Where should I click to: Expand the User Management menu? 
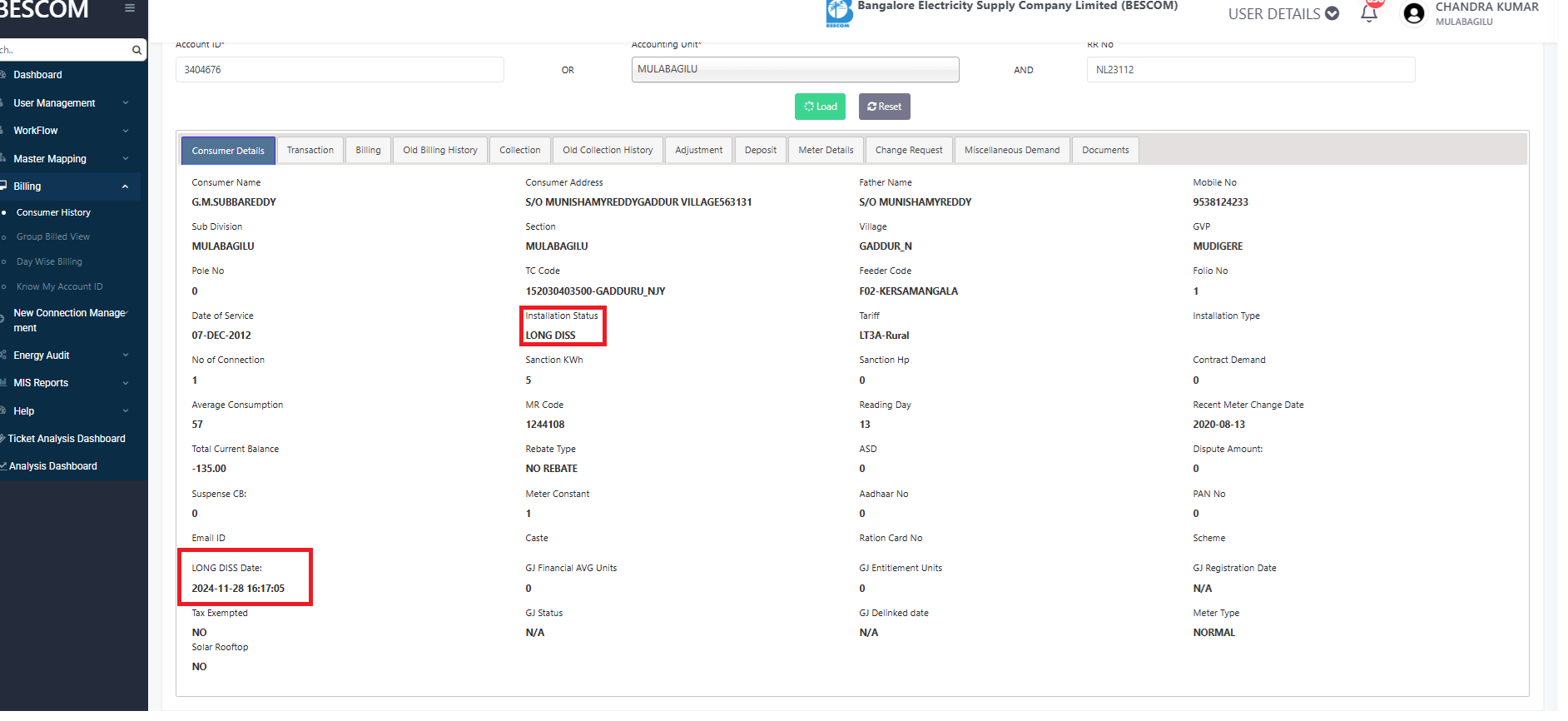point(71,103)
